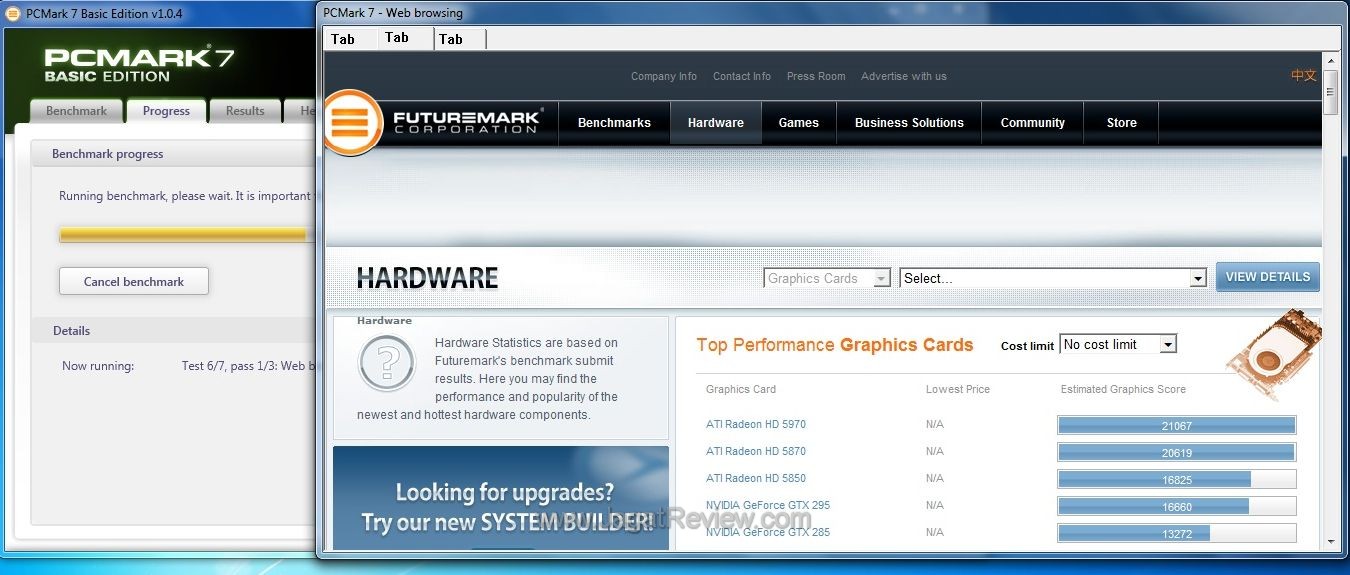Image resolution: width=1350 pixels, height=575 pixels.
Task: Open the Store navigation item
Action: pos(1121,123)
